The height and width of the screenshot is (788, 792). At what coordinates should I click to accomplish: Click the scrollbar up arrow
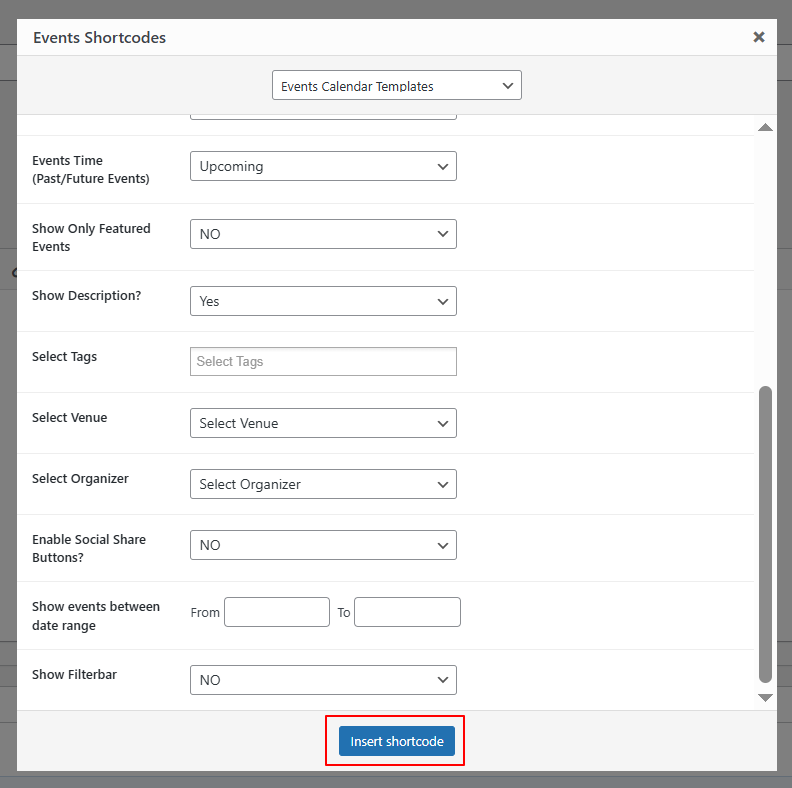pos(765,128)
